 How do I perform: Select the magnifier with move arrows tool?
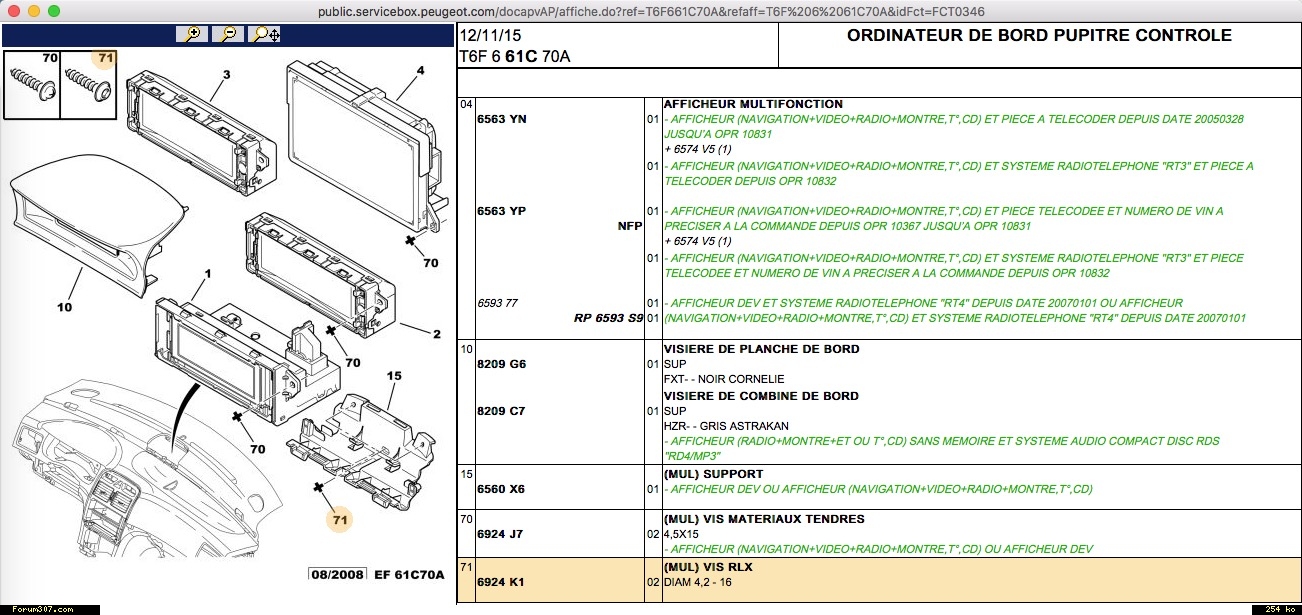[267, 34]
